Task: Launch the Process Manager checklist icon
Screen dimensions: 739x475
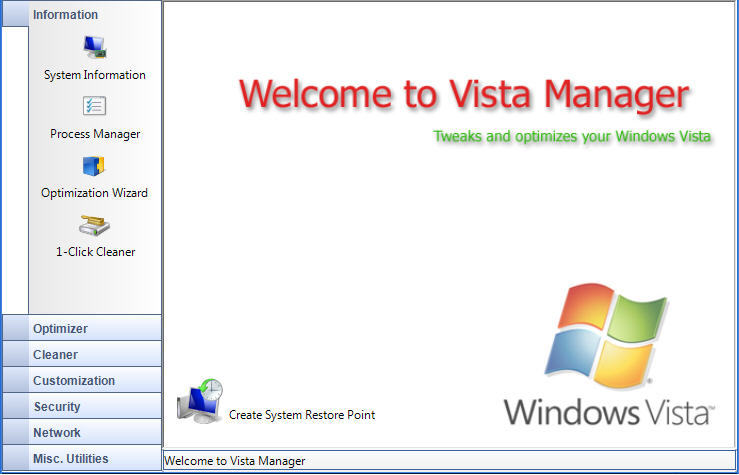Action: point(95,106)
